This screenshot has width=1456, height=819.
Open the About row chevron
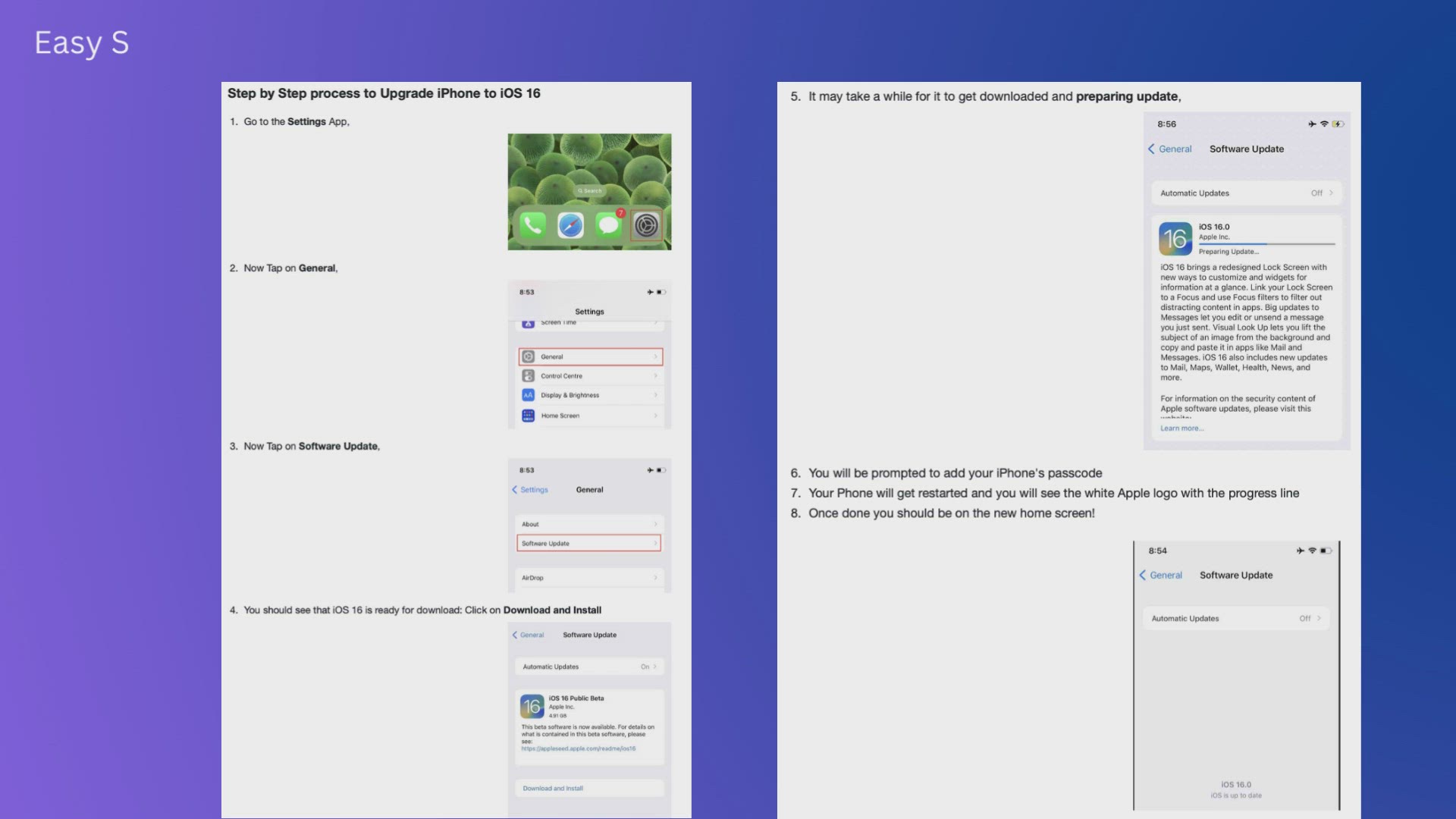pos(656,524)
